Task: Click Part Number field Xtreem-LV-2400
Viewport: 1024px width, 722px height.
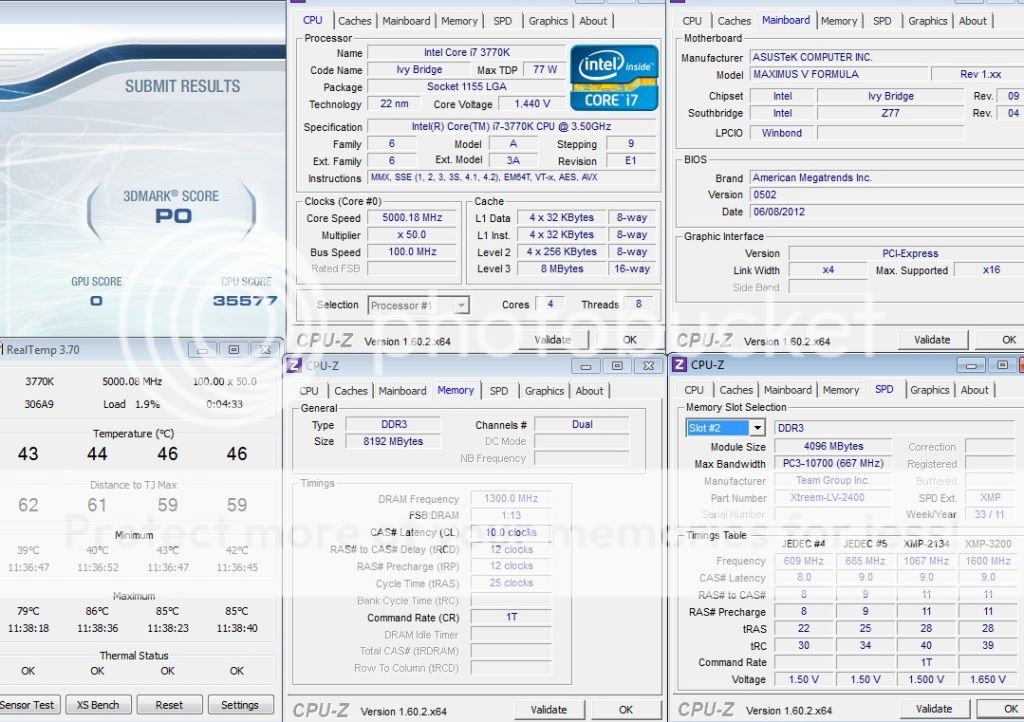Action: pos(833,497)
